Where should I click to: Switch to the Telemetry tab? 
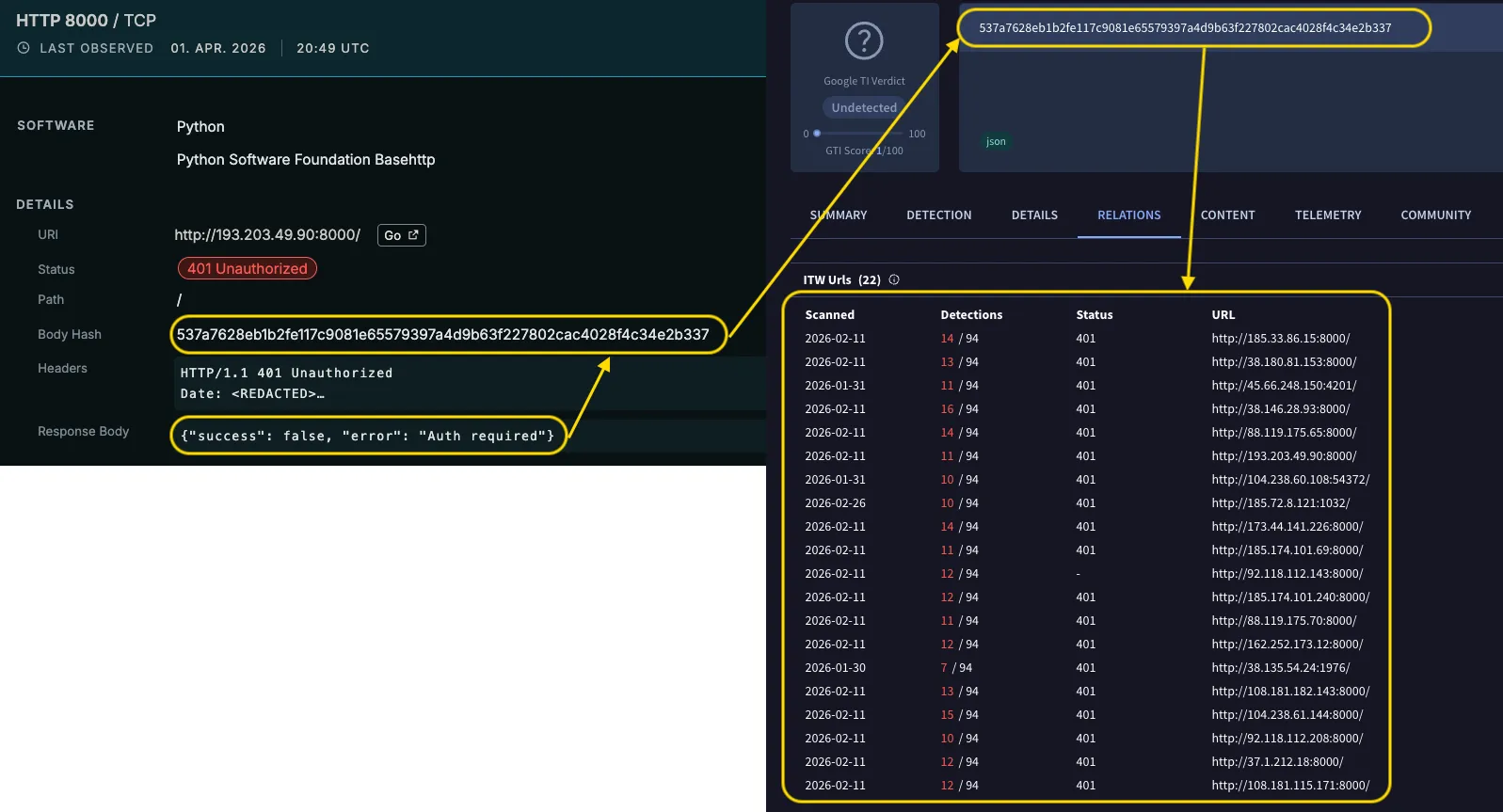(x=1327, y=215)
